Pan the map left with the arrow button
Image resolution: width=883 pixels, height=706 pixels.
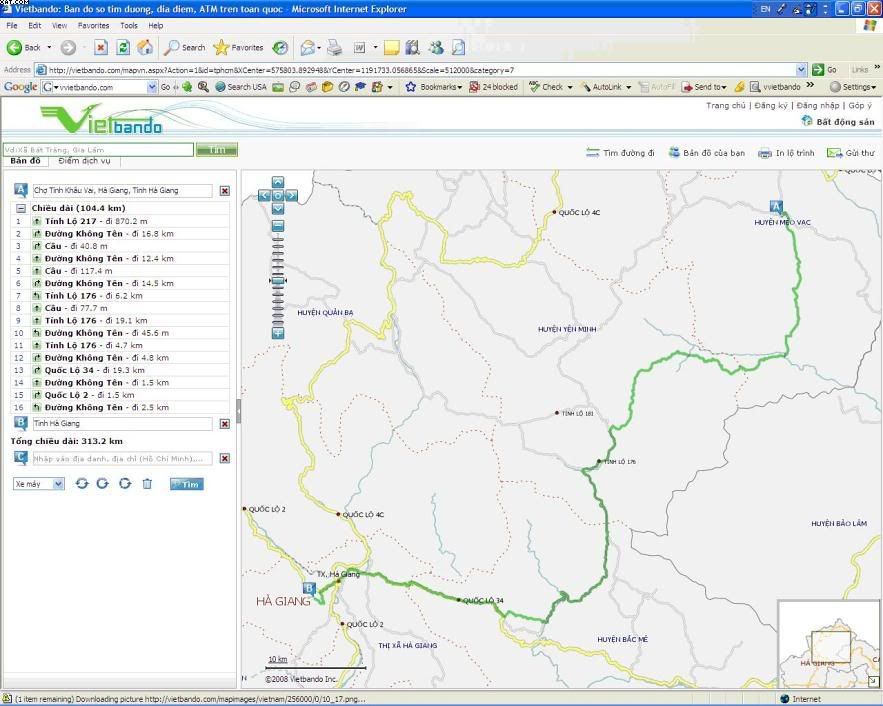[x=264, y=195]
